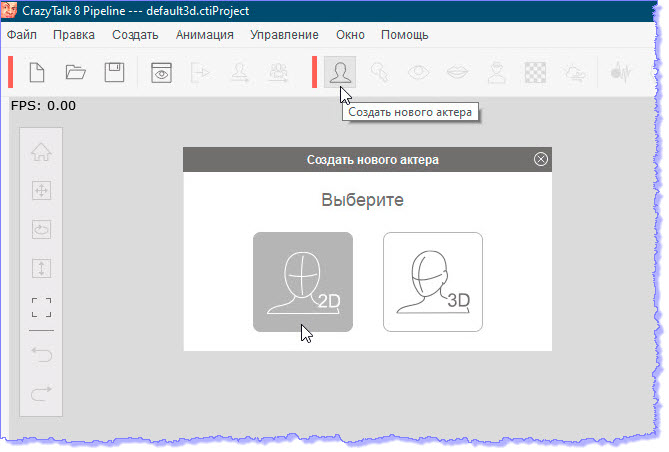Open the Окно menu
669x452 pixels.
pyautogui.click(x=350, y=35)
